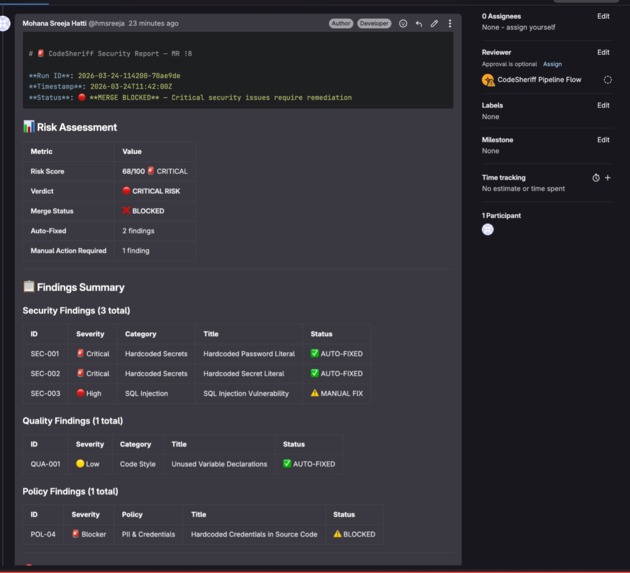Edit the Labels section
The image size is (630, 573).
click(x=603, y=105)
